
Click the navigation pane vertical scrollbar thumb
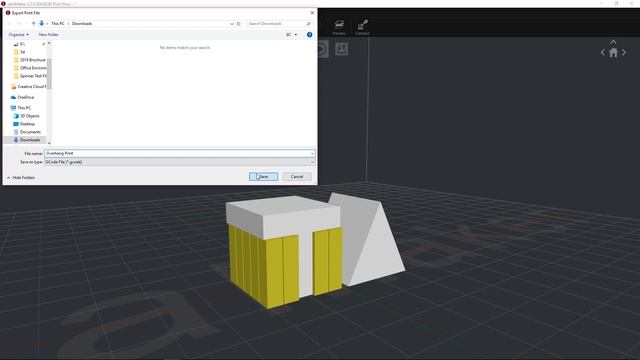click(49, 73)
